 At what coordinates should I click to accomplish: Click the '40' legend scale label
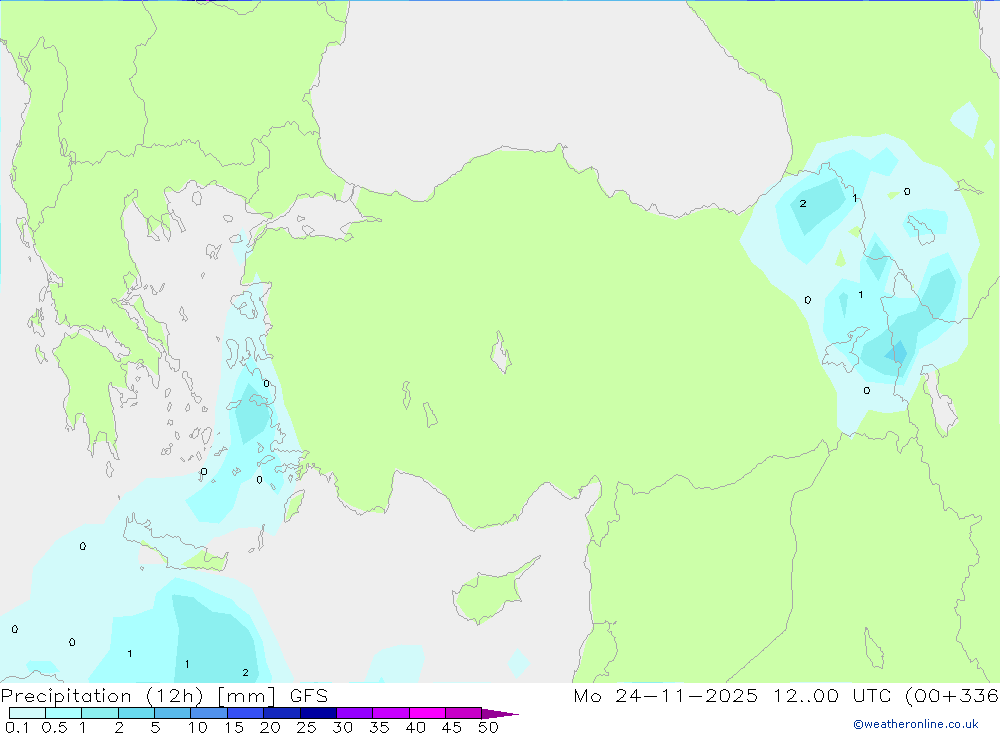click(x=416, y=727)
